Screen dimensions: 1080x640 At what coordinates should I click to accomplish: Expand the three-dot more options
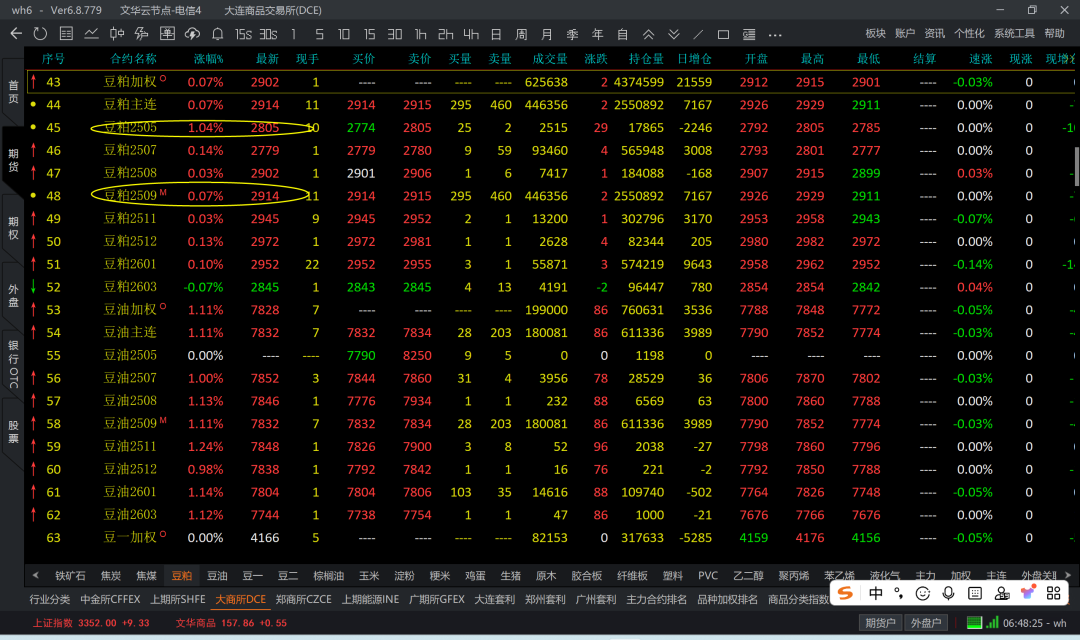(775, 34)
